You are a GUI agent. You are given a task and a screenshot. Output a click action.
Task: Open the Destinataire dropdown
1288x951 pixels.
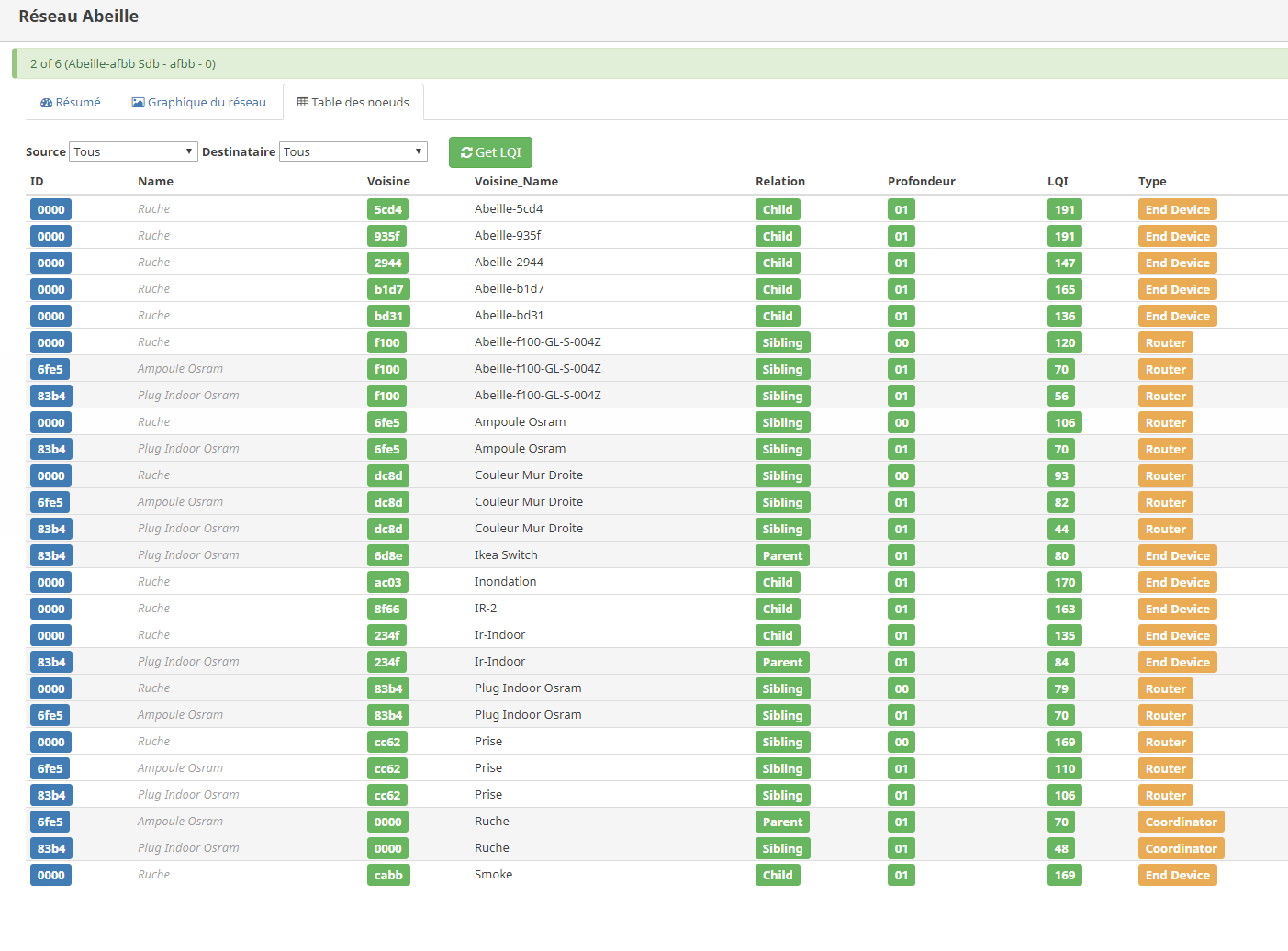click(353, 151)
